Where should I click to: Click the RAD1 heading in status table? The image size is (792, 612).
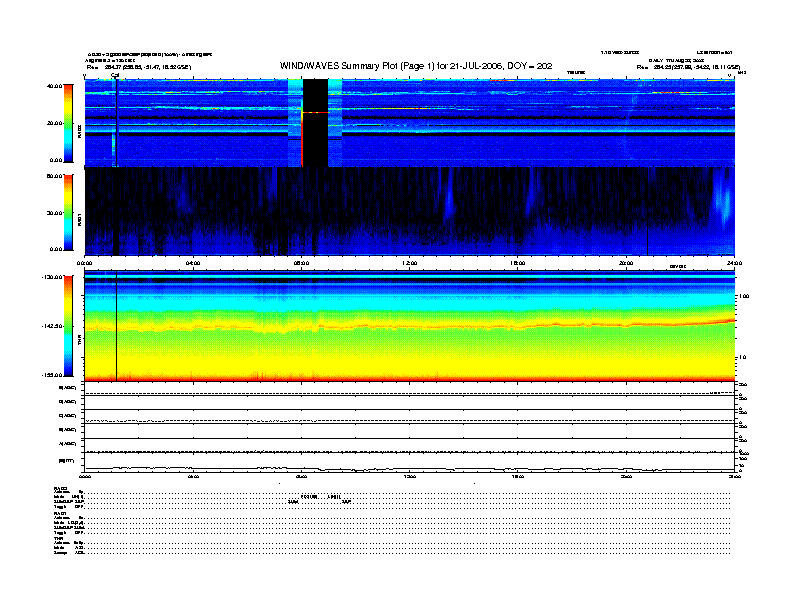[61, 514]
